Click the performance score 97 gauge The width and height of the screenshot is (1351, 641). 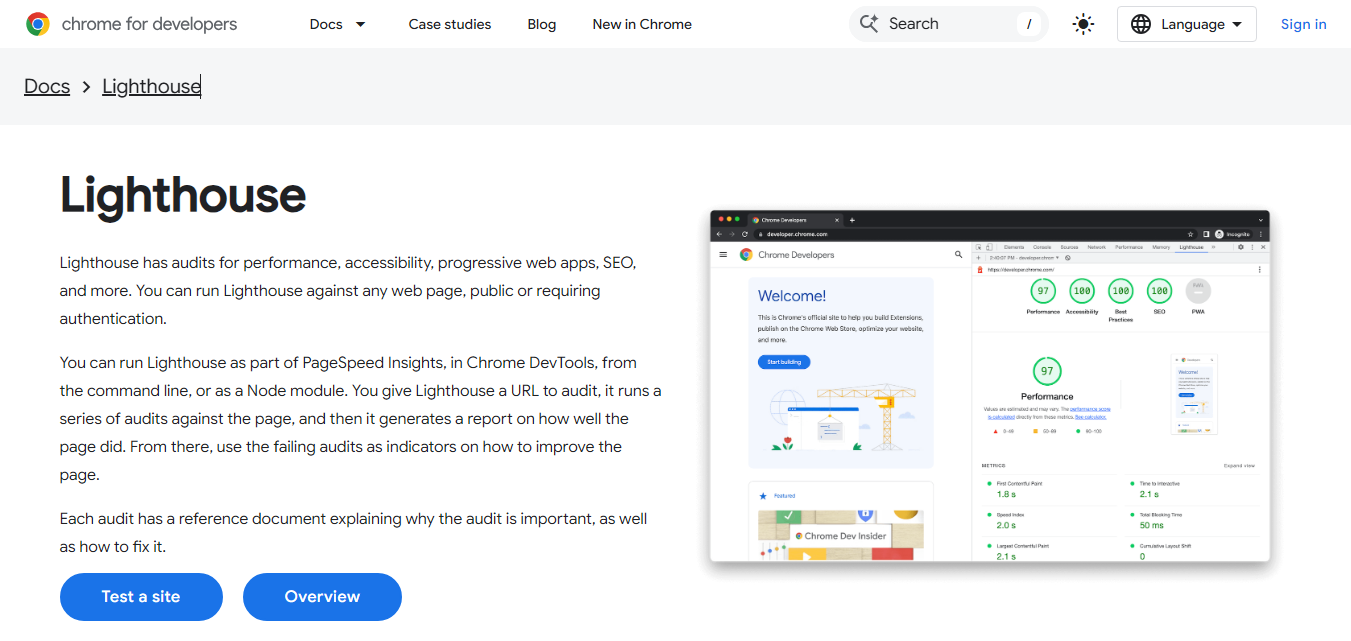point(1043,291)
